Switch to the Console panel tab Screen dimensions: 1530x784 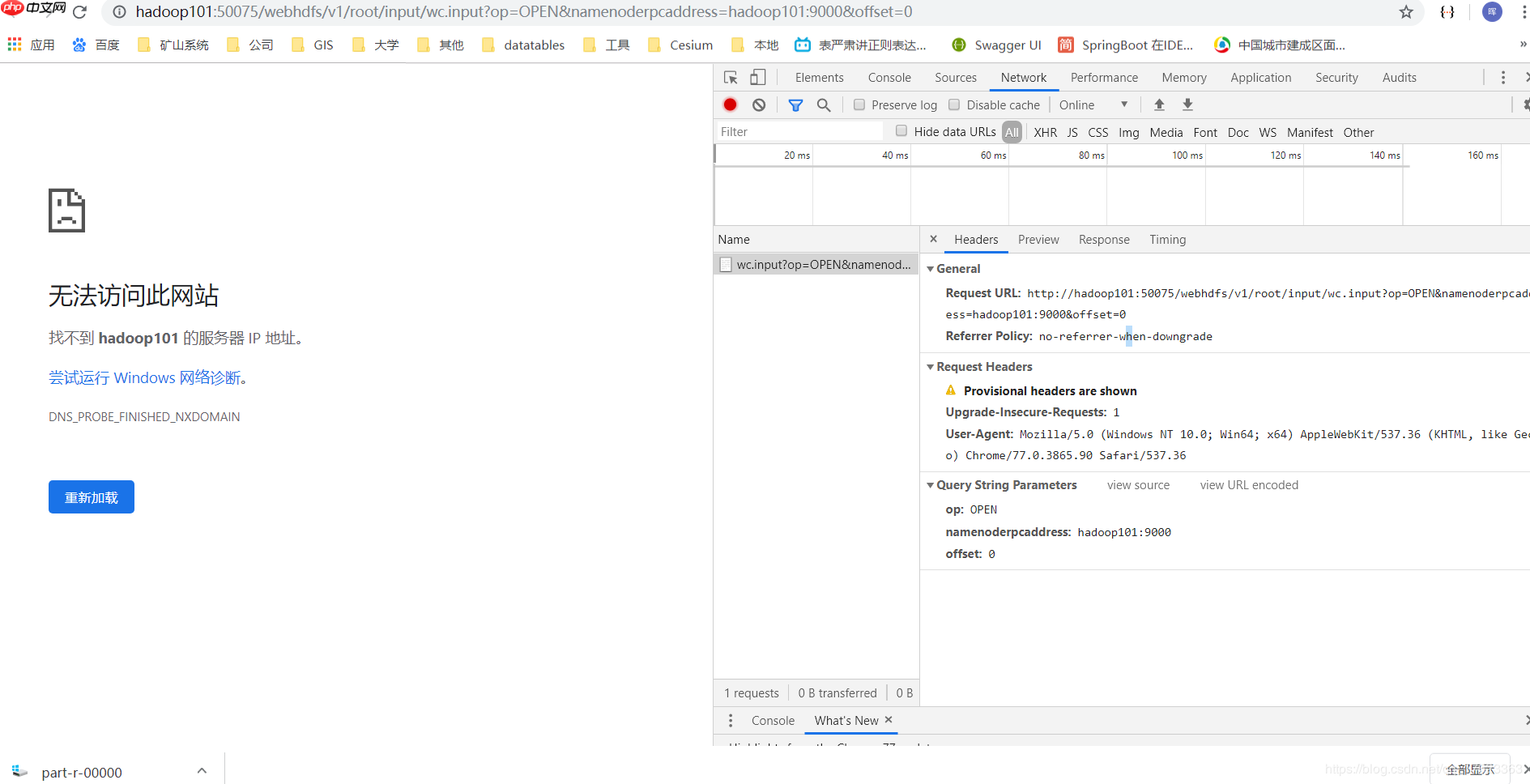point(889,78)
